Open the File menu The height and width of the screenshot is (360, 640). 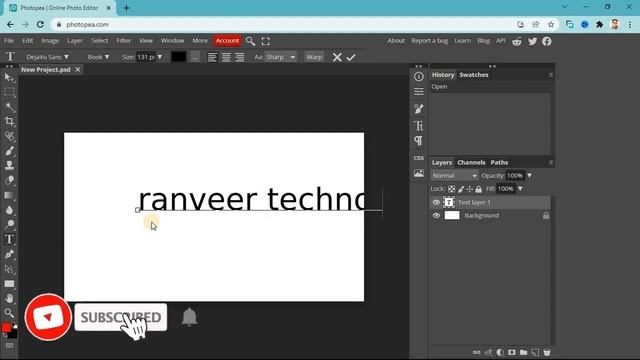pos(9,41)
